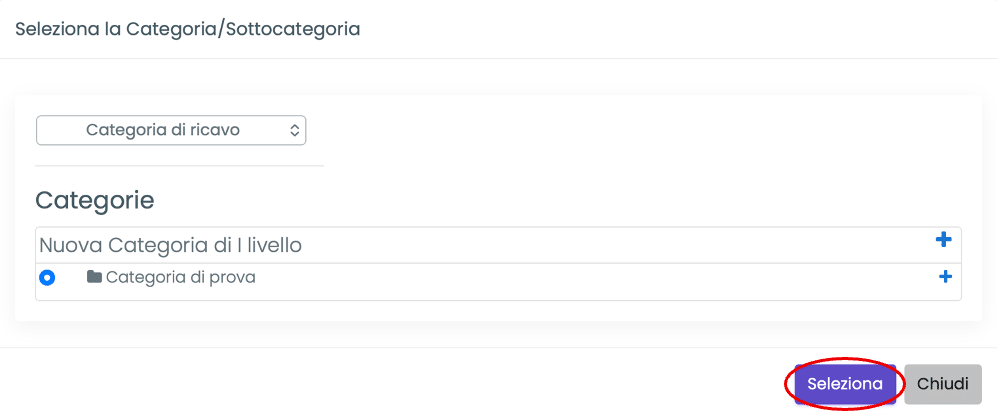Image resolution: width=998 pixels, height=420 pixels.
Task: Click empty space in Categoria di prova row
Action: click(x=600, y=278)
